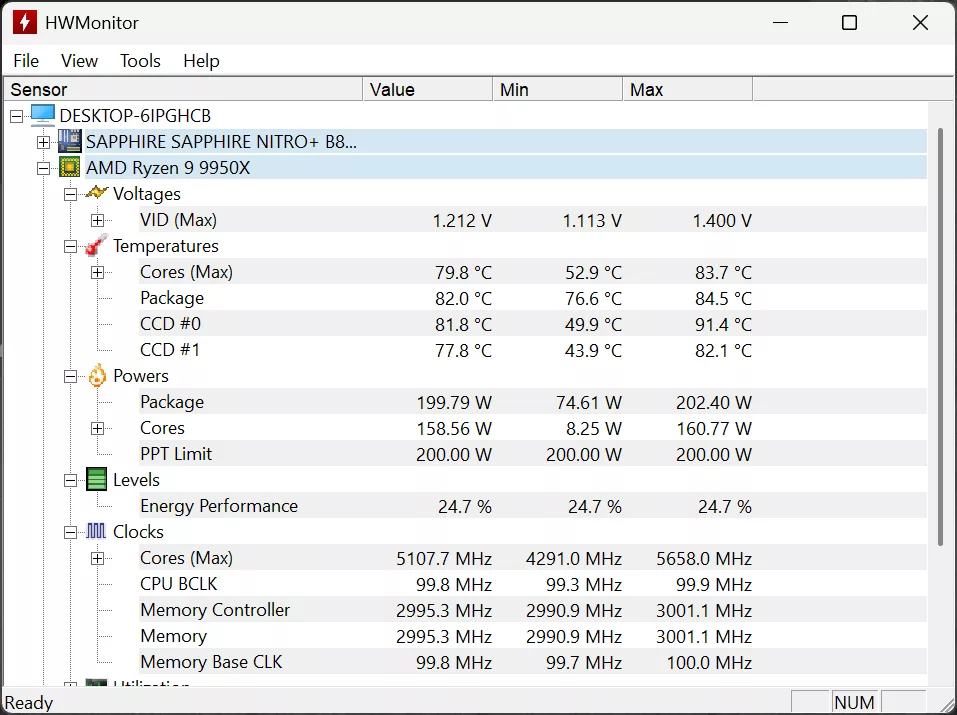Screen dimensions: 957x715
Task: Click the green Levels bars icon
Action: tap(96, 479)
